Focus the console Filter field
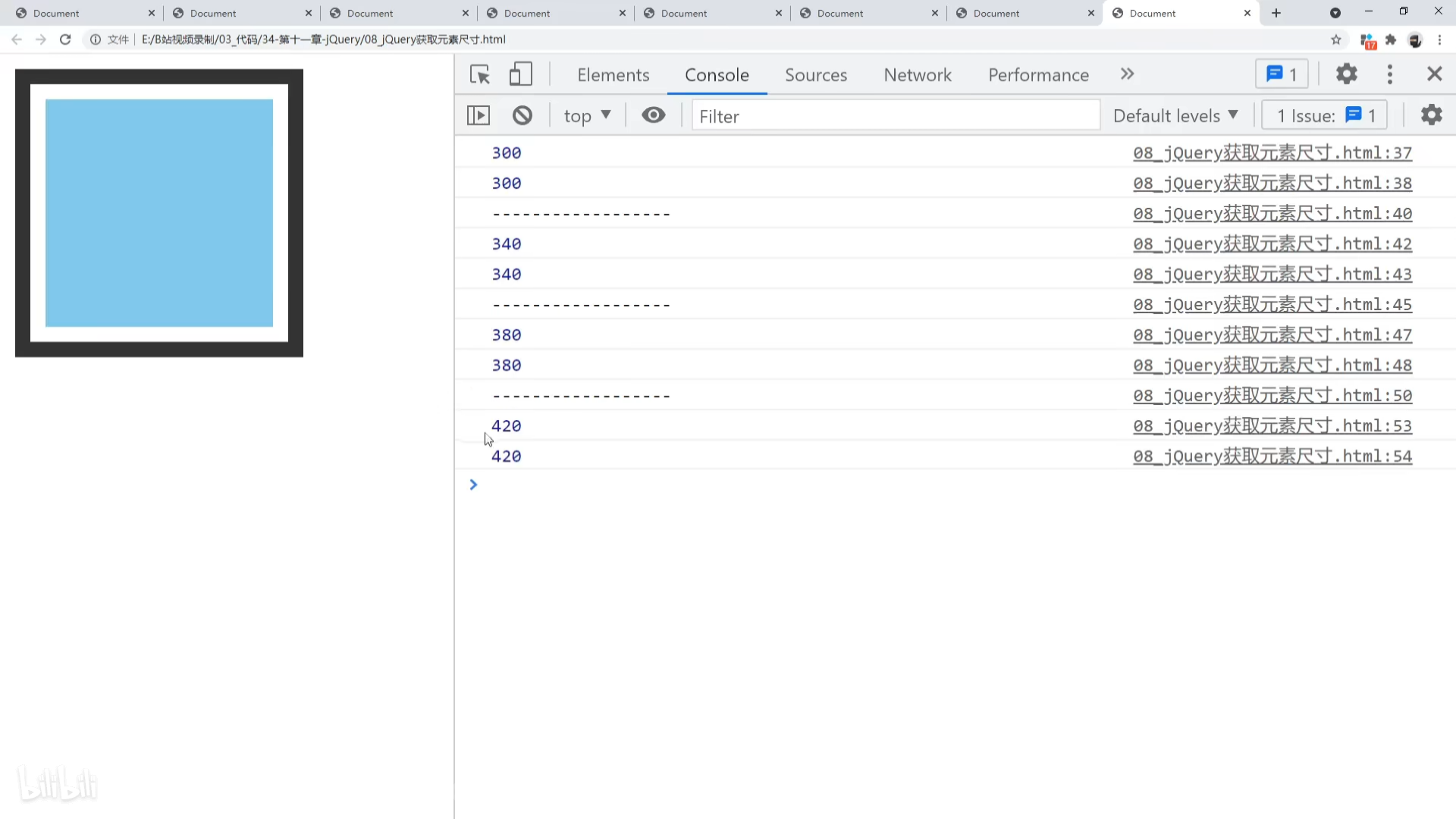1456x819 pixels. (895, 115)
